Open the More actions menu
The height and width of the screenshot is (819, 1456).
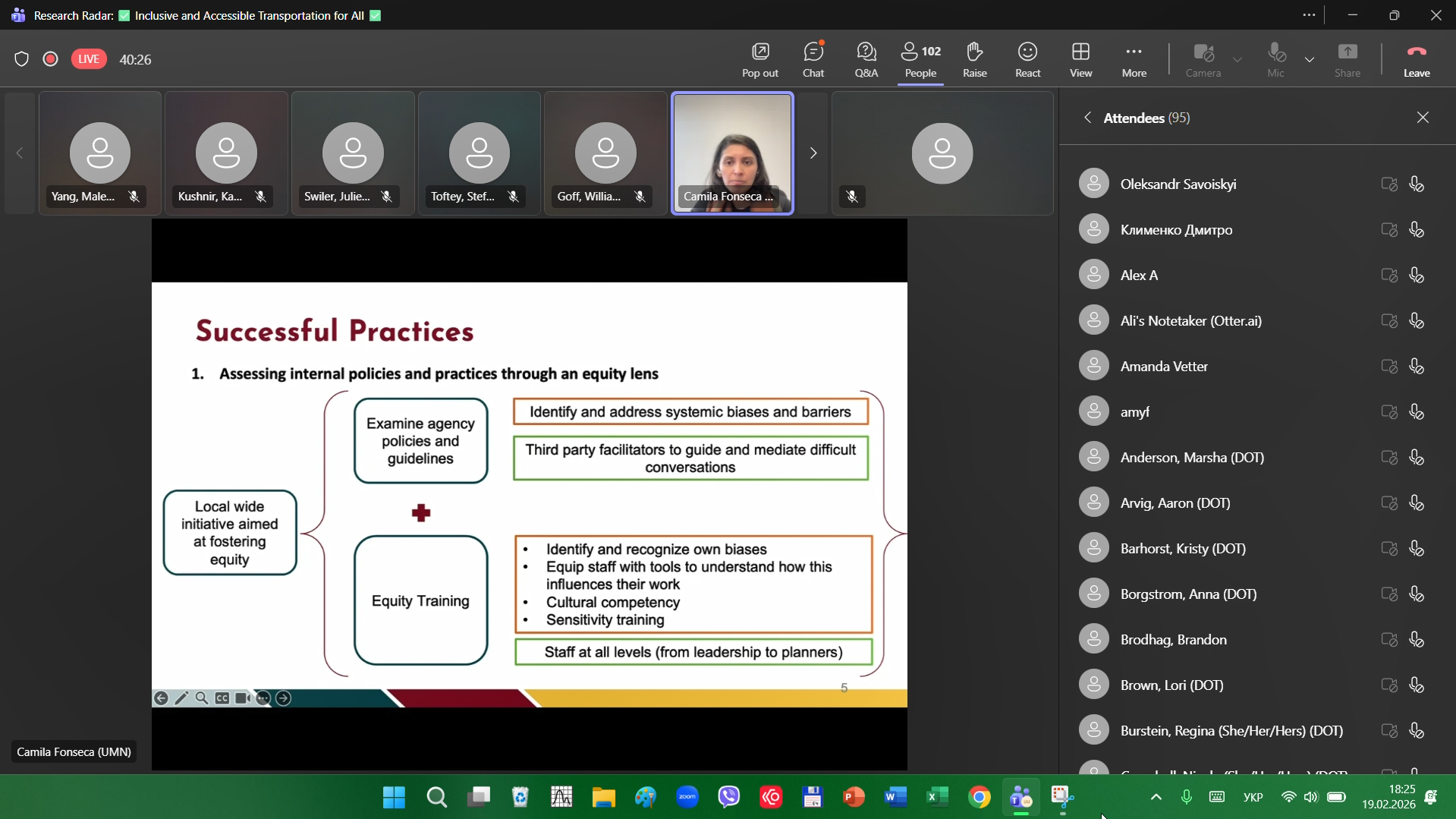coord(1134,59)
